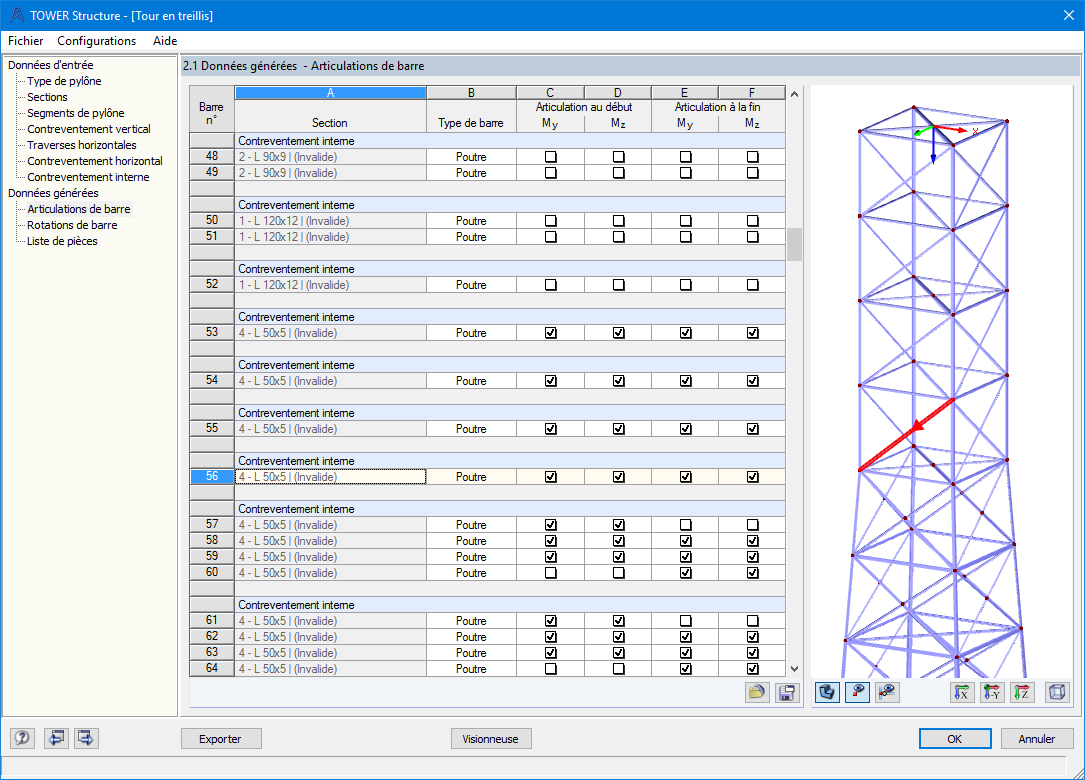Check Mz start hinge for bar 64

[619, 669]
